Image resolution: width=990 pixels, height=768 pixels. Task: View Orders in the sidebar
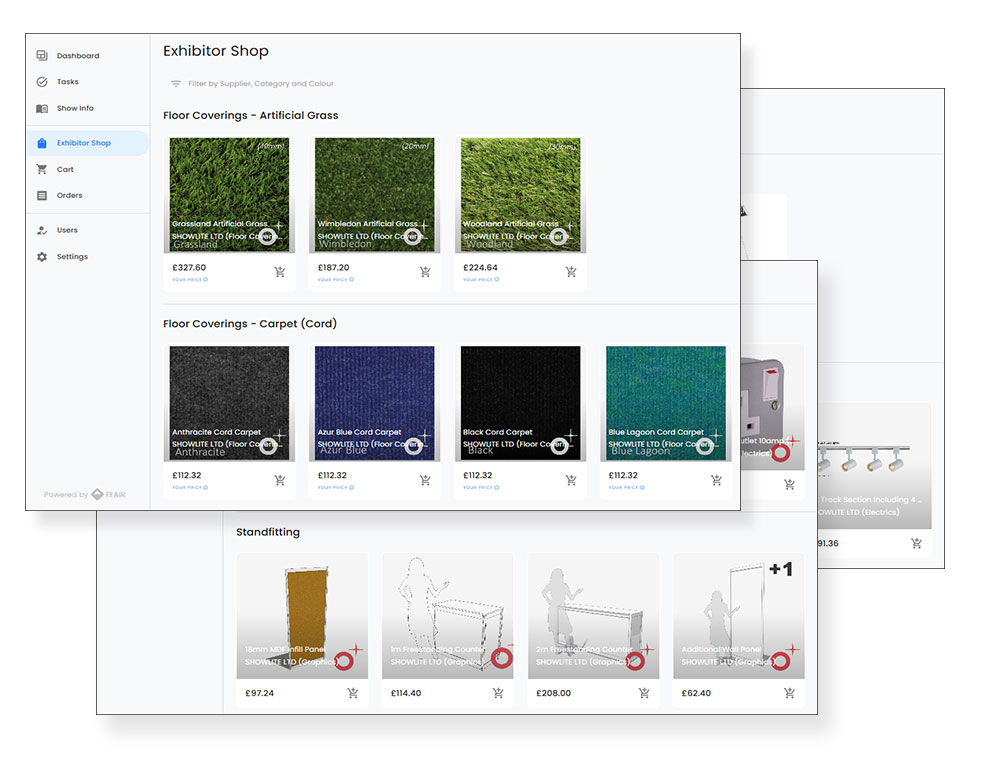69,196
